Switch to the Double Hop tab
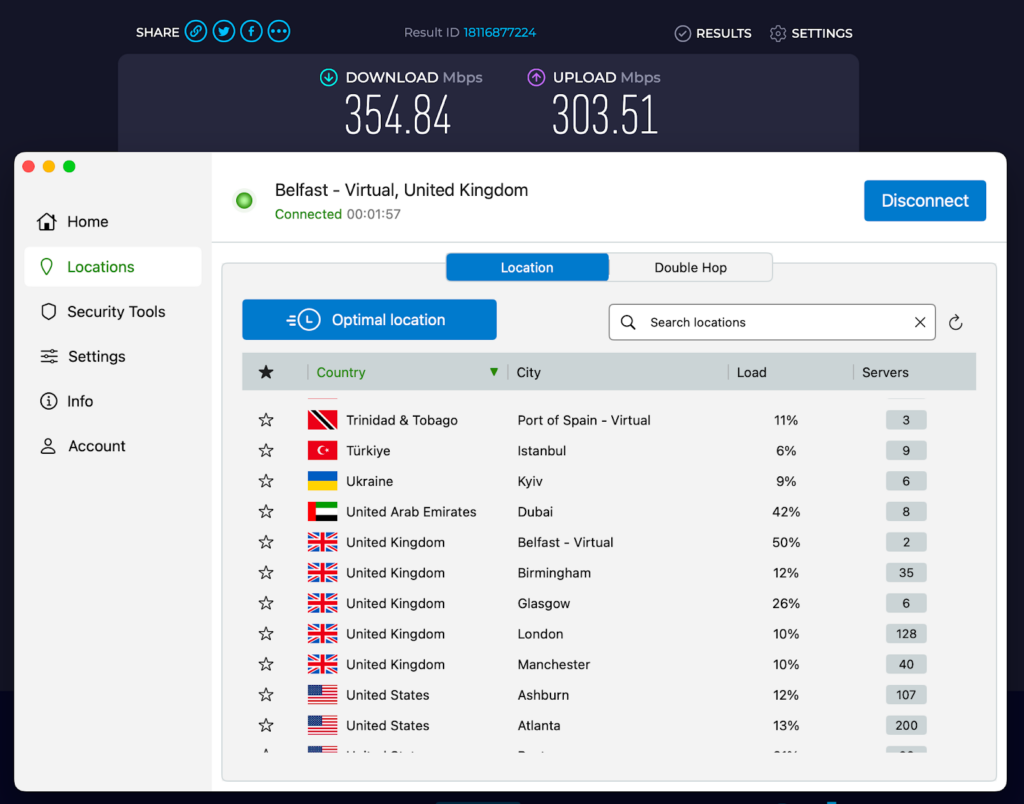 [690, 268]
